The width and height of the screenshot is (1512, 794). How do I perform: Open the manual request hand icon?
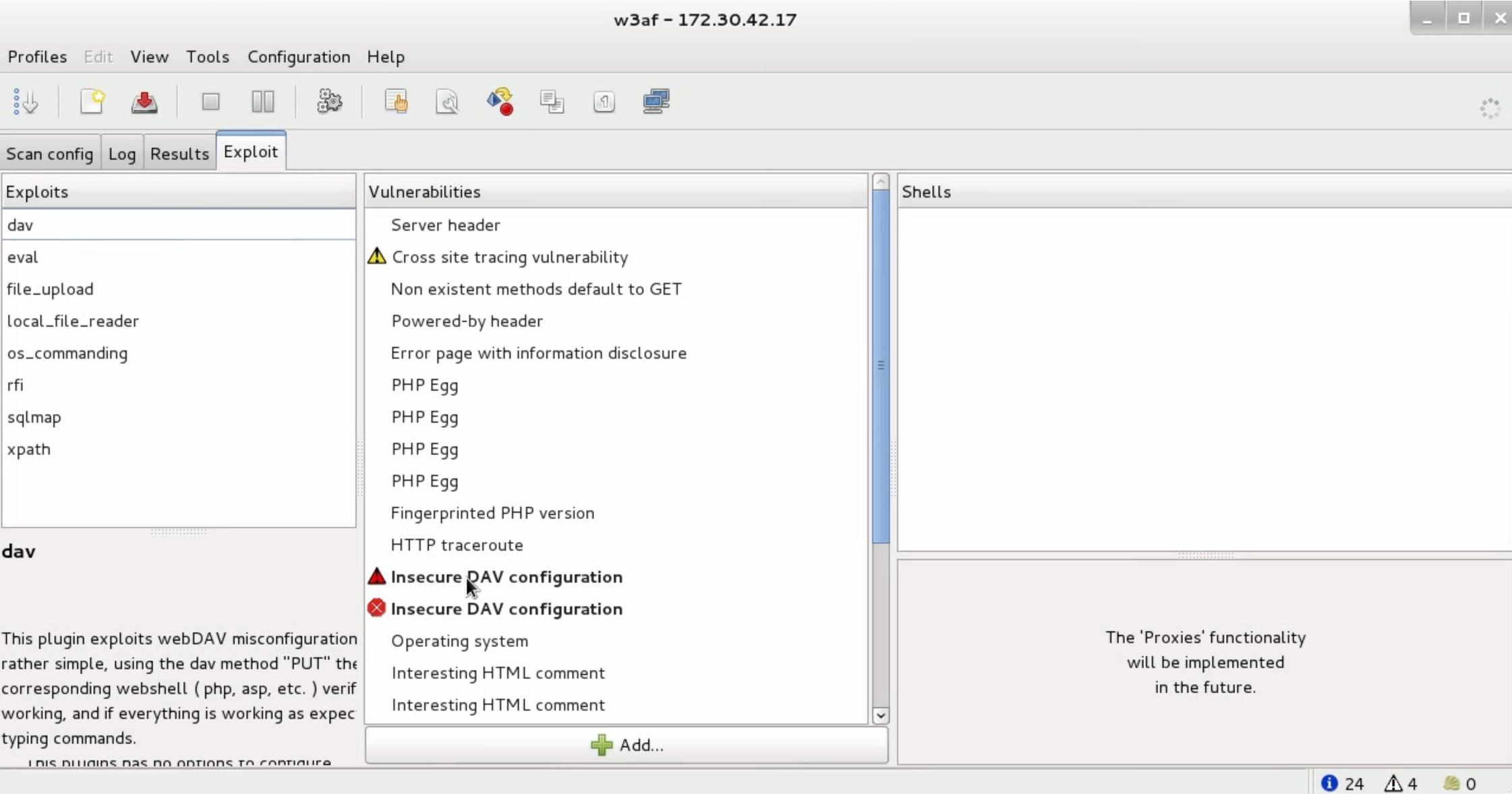click(x=396, y=102)
